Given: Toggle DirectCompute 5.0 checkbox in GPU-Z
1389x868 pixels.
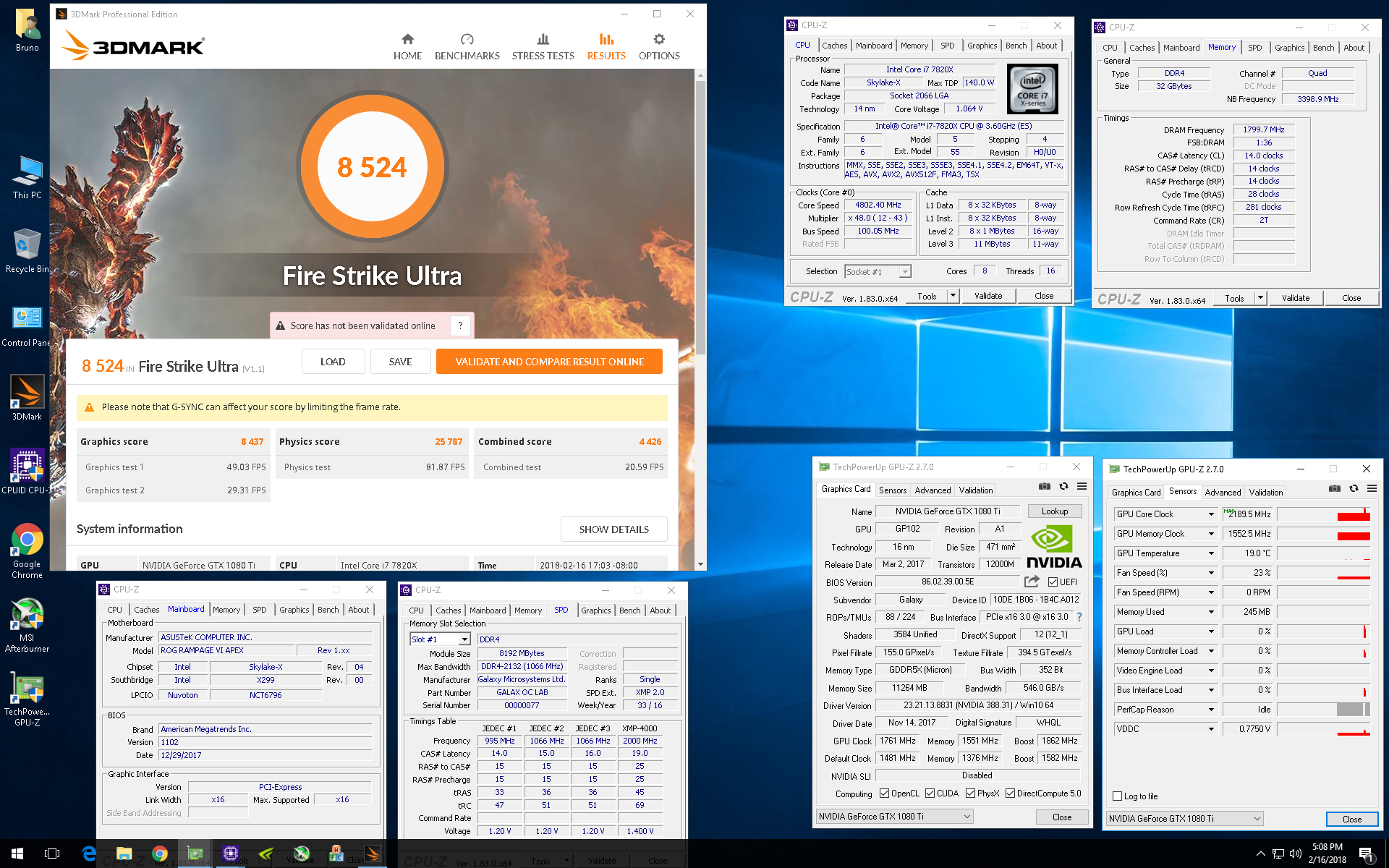Looking at the screenshot, I should tap(1010, 793).
